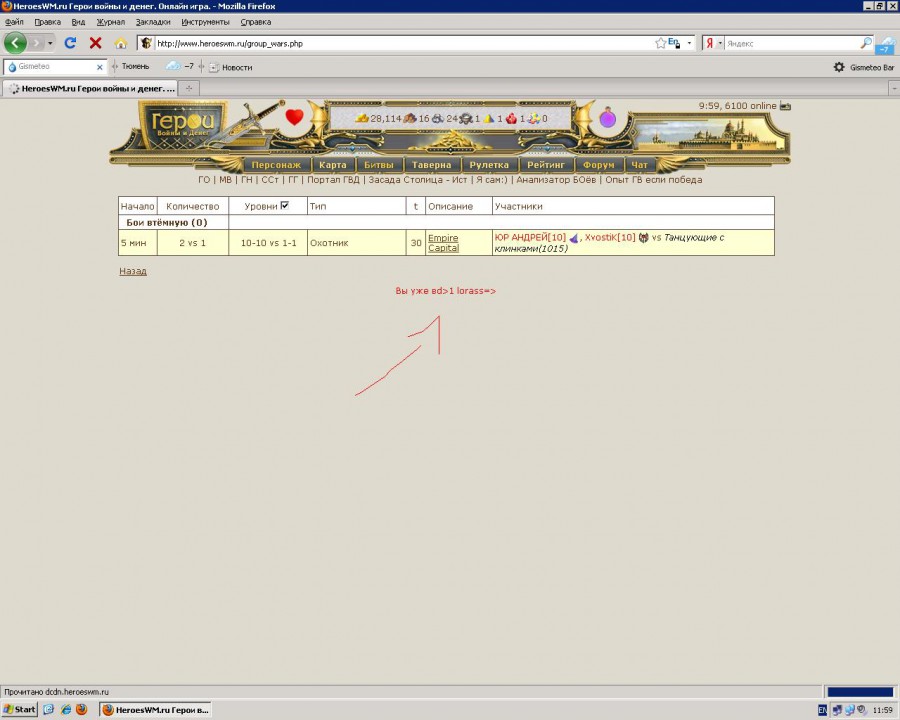Toggle the Уровни checkbox in table header
900x720 pixels.
coord(285,205)
